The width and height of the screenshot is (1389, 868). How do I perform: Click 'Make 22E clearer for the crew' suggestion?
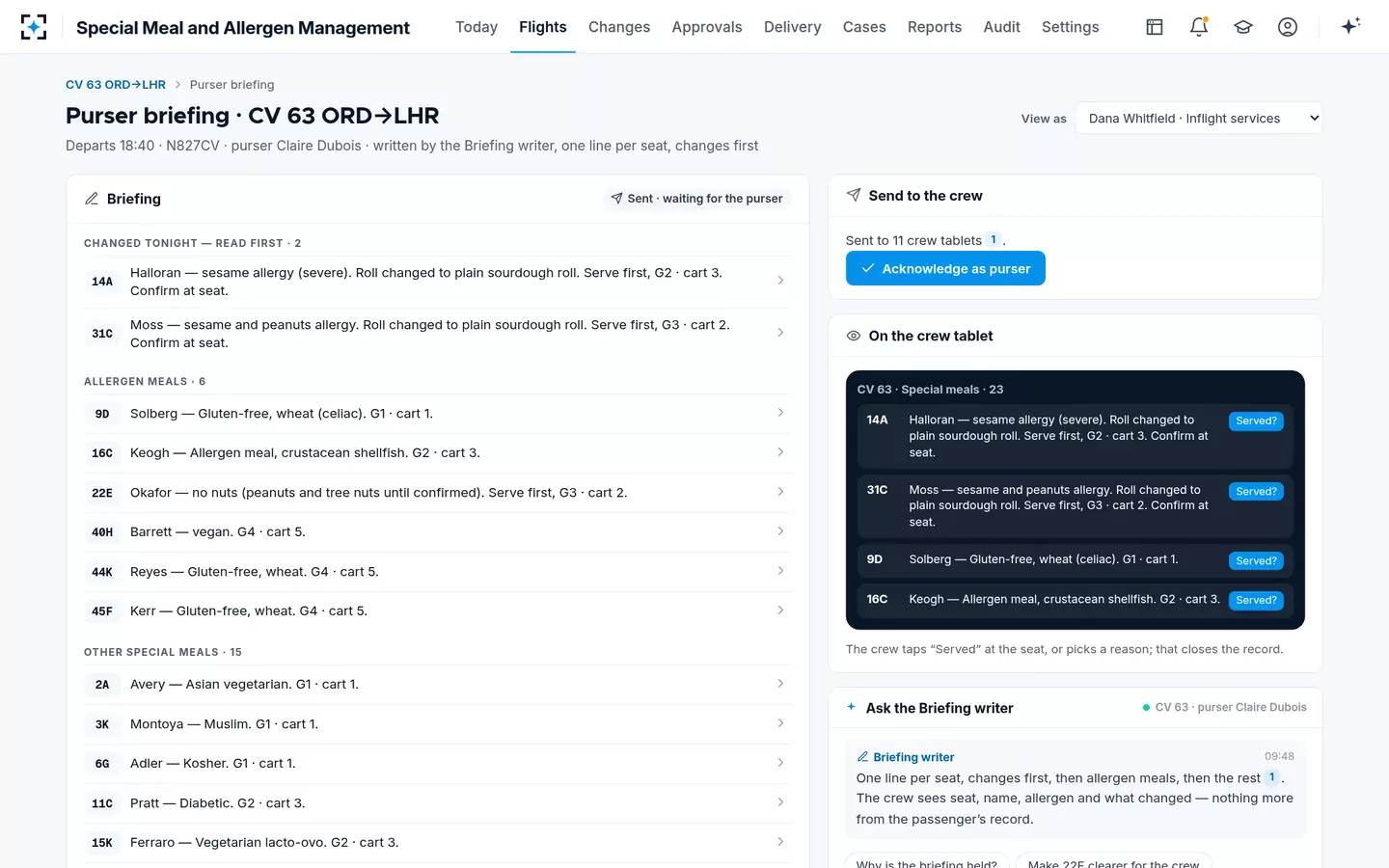[1114, 861]
